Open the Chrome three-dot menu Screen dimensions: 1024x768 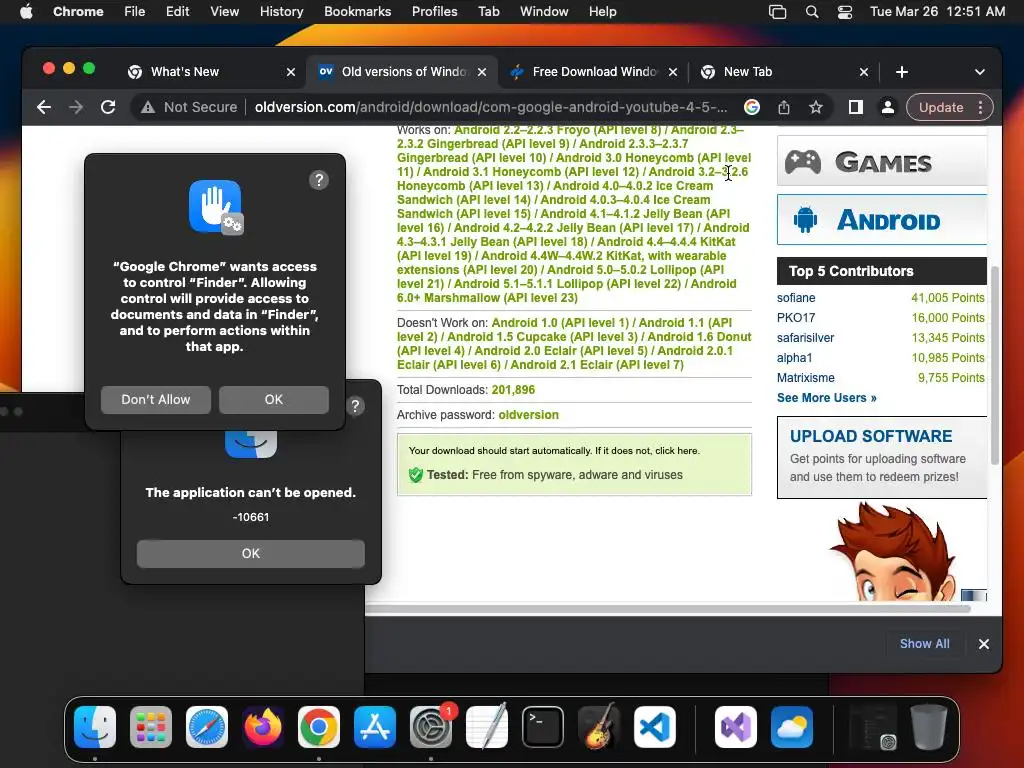coord(980,107)
